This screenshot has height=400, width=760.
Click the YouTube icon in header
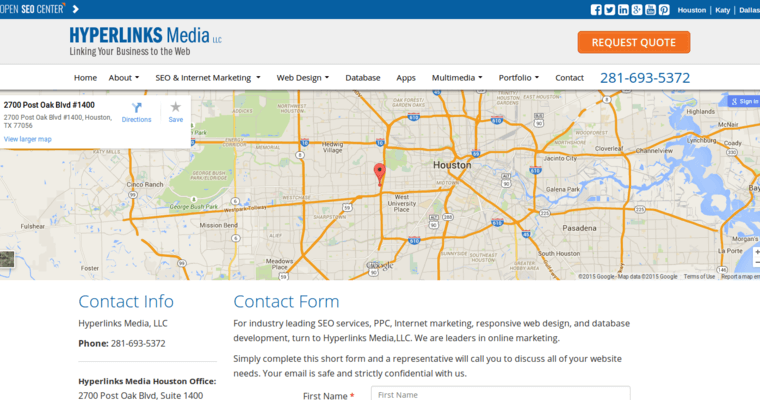click(650, 10)
